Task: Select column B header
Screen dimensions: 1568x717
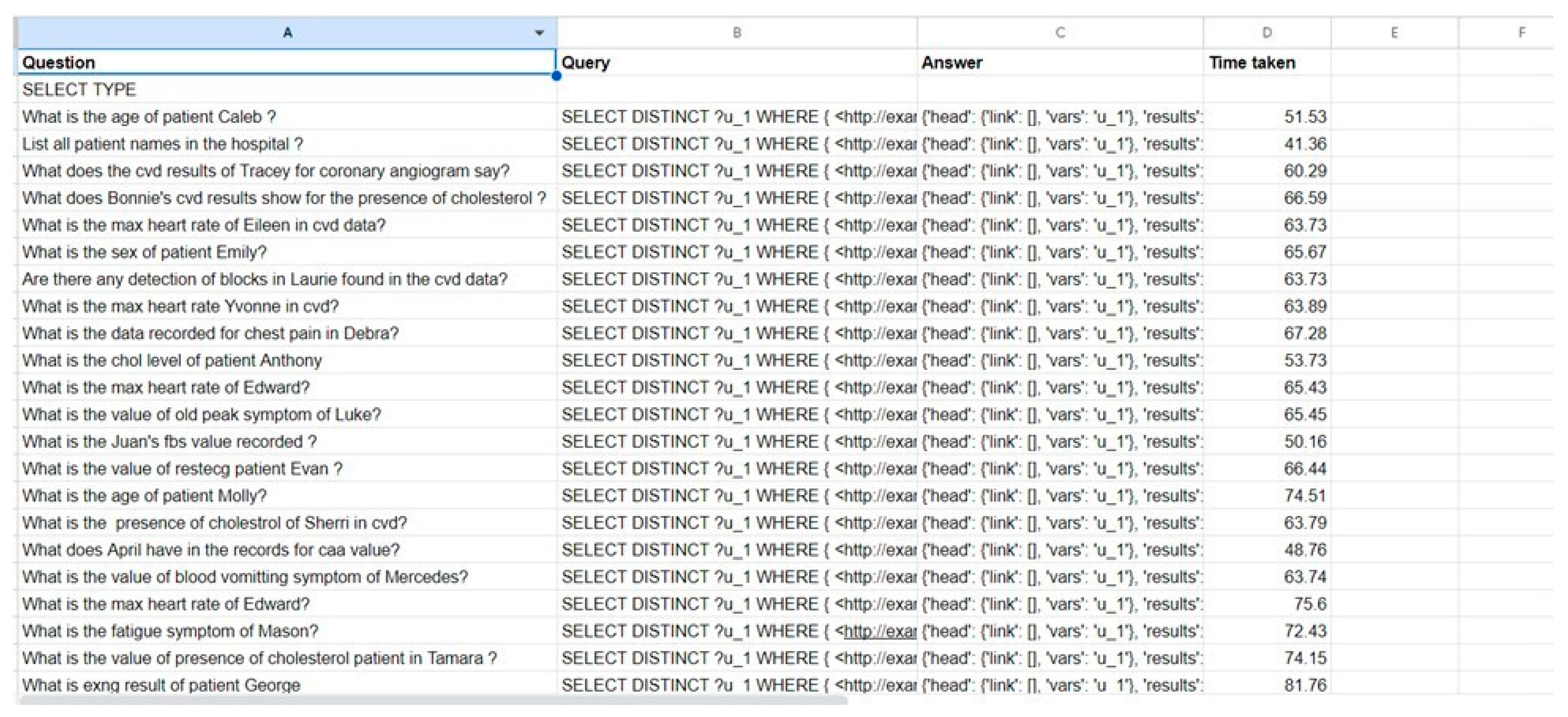Action: coord(737,33)
